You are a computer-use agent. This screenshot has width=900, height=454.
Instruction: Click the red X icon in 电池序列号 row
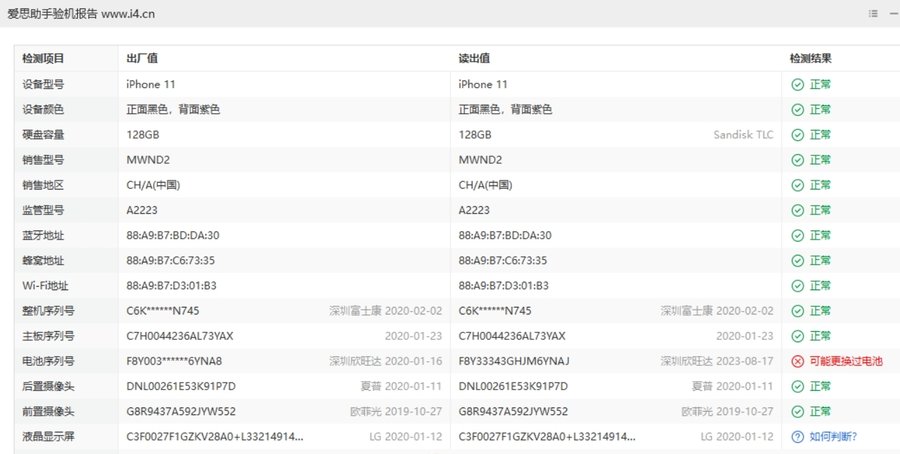coord(797,361)
